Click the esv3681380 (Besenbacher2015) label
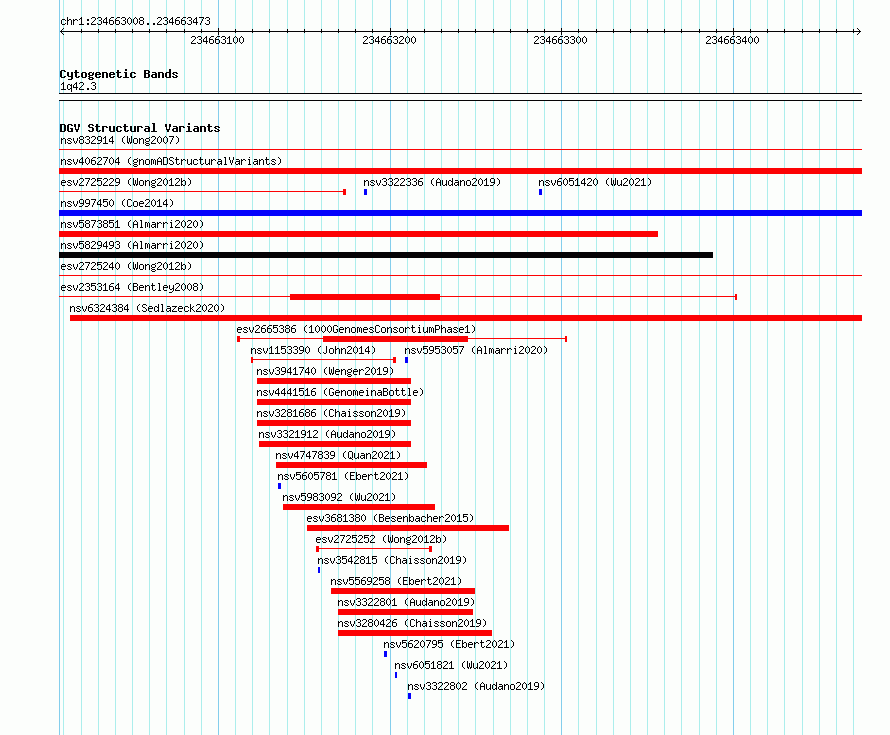Image resolution: width=890 pixels, height=735 pixels. tap(390, 518)
